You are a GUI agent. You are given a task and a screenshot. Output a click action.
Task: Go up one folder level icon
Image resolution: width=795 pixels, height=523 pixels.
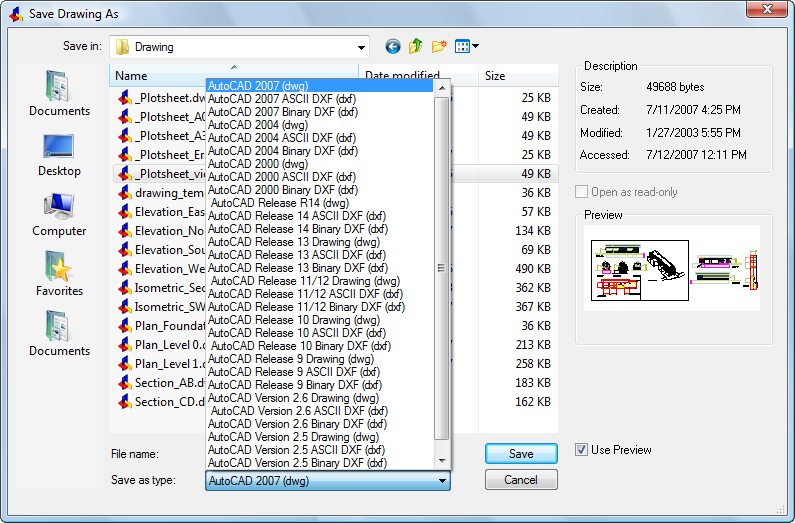pyautogui.click(x=416, y=46)
